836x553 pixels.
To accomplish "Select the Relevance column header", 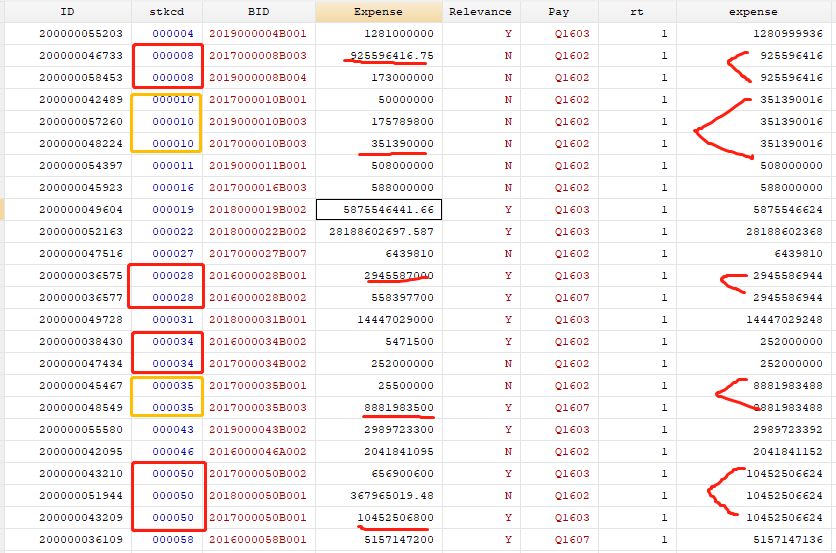I will tap(480, 12).
